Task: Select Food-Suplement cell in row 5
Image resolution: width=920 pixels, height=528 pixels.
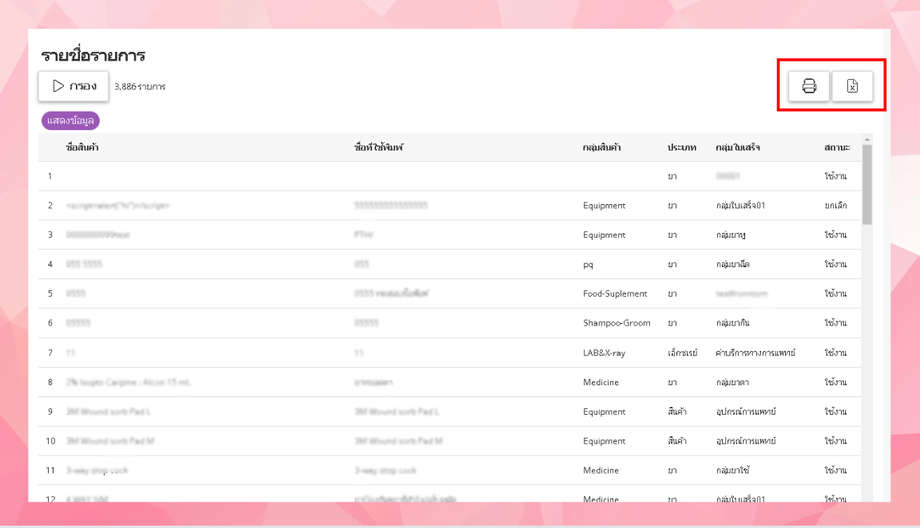Action: 615,293
